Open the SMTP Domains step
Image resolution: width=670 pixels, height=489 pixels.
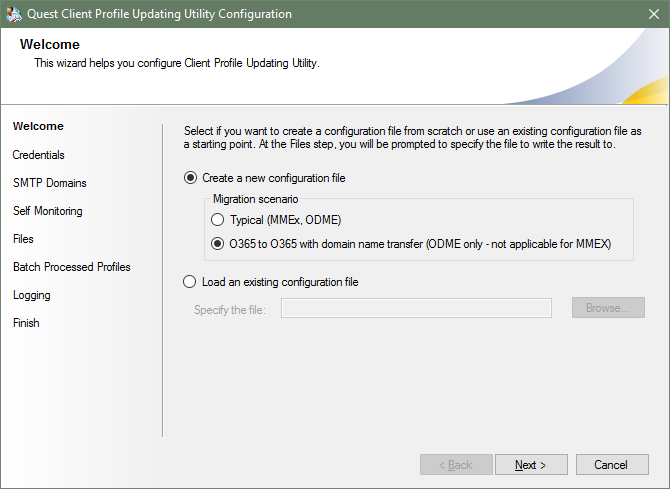tap(50, 183)
